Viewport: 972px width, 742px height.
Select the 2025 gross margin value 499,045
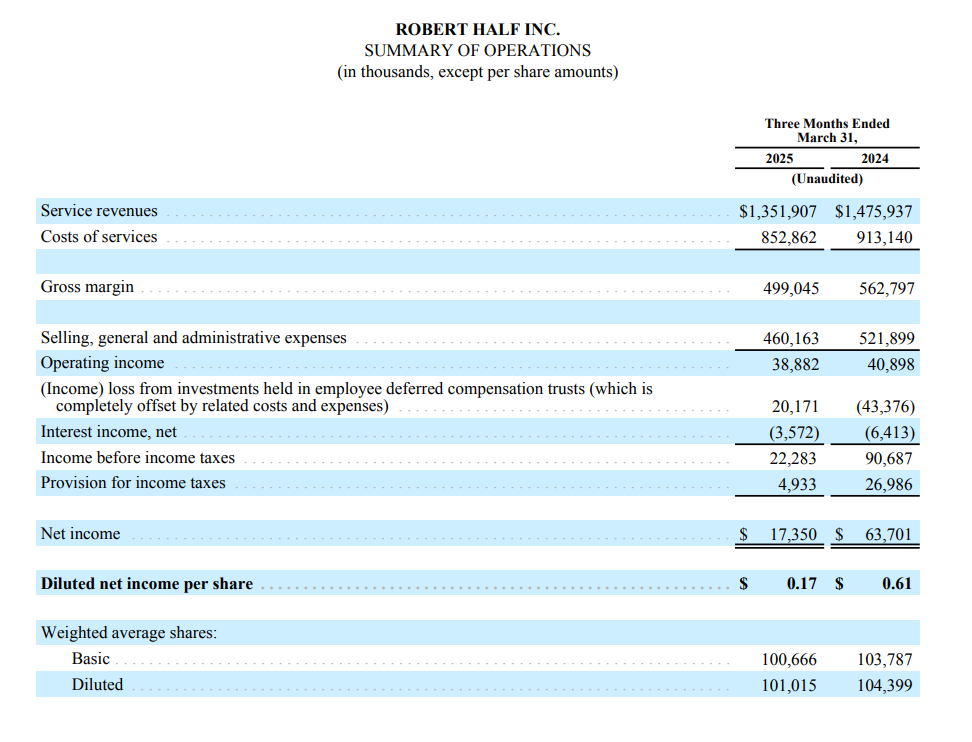(791, 289)
